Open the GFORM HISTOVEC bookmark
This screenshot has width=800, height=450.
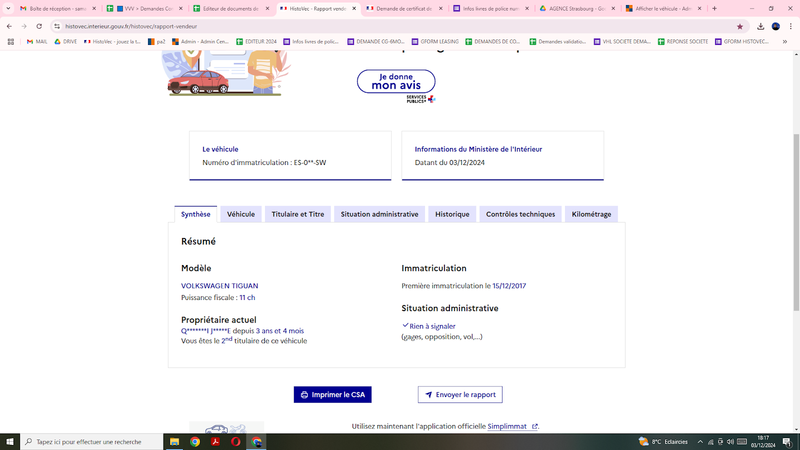[742, 42]
